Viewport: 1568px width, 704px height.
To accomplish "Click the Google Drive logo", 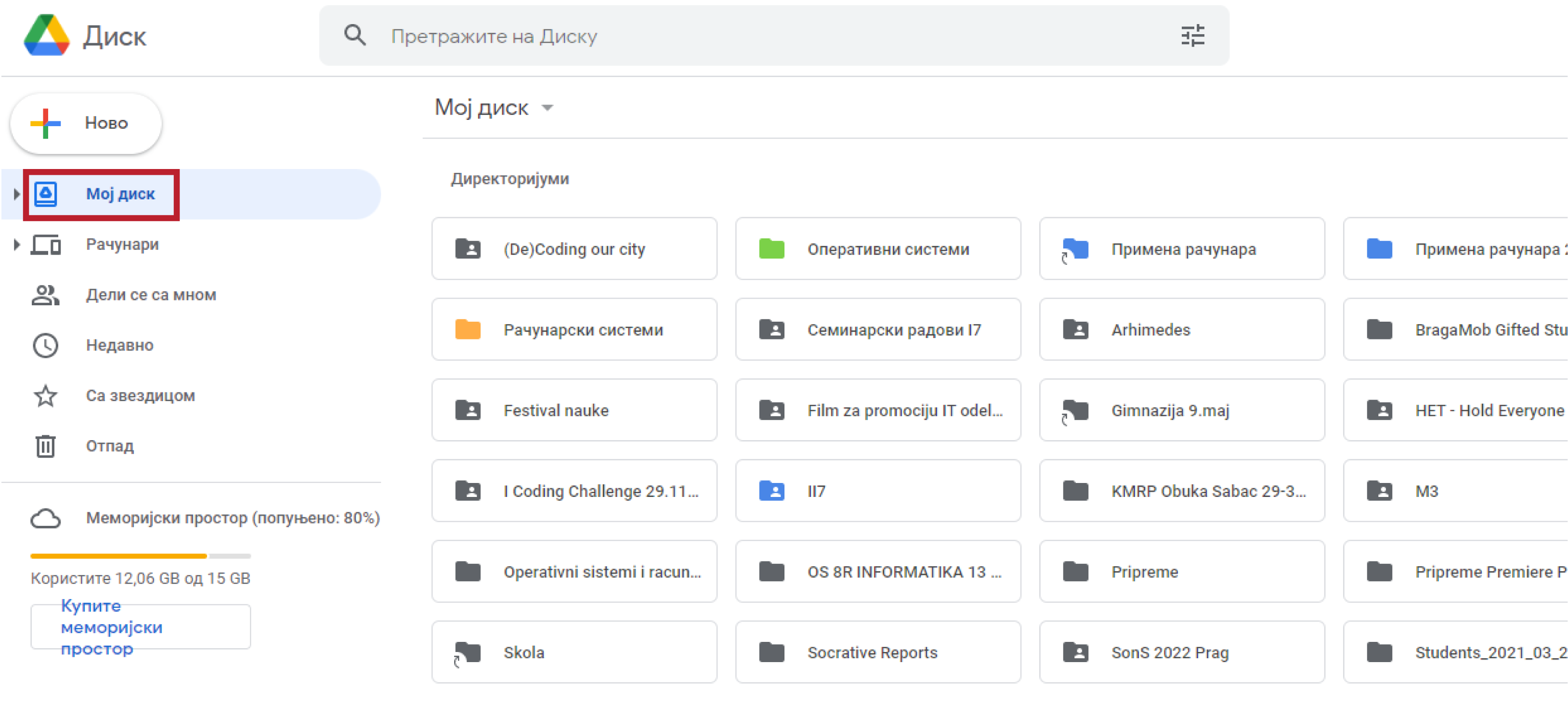I will coord(47,35).
